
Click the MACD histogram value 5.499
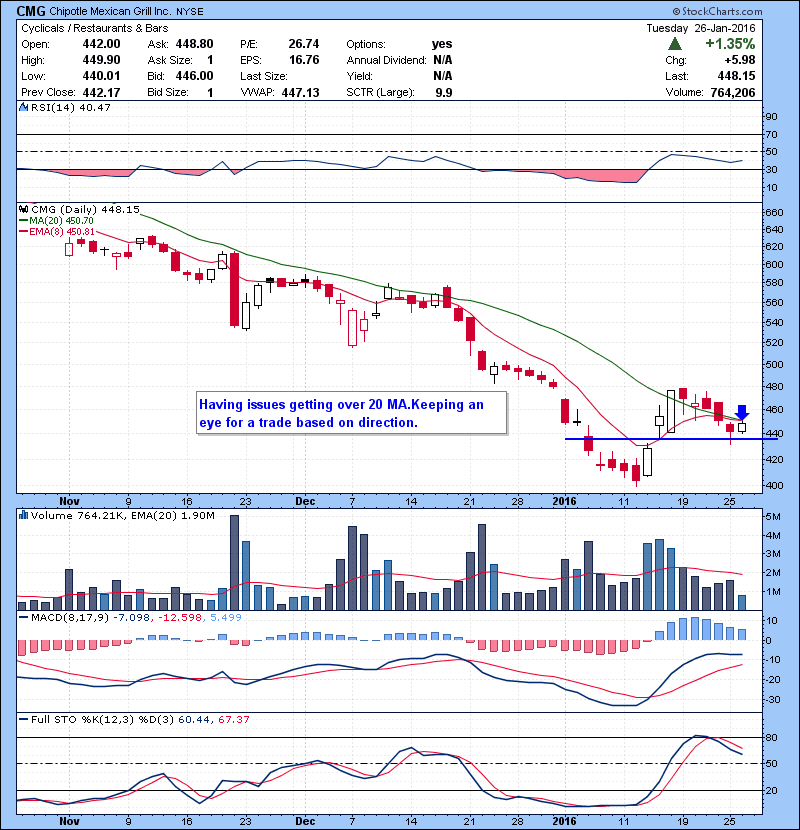226,617
